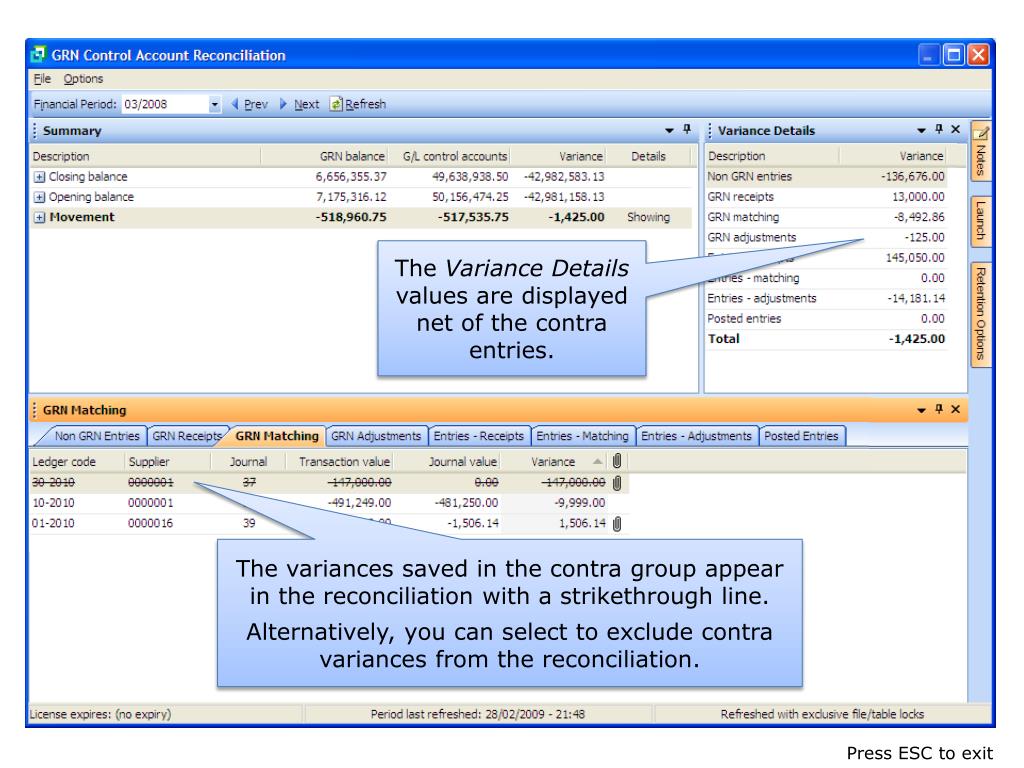The height and width of the screenshot is (768, 1024).
Task: Click the Refresh toolbar button
Action: click(x=358, y=104)
